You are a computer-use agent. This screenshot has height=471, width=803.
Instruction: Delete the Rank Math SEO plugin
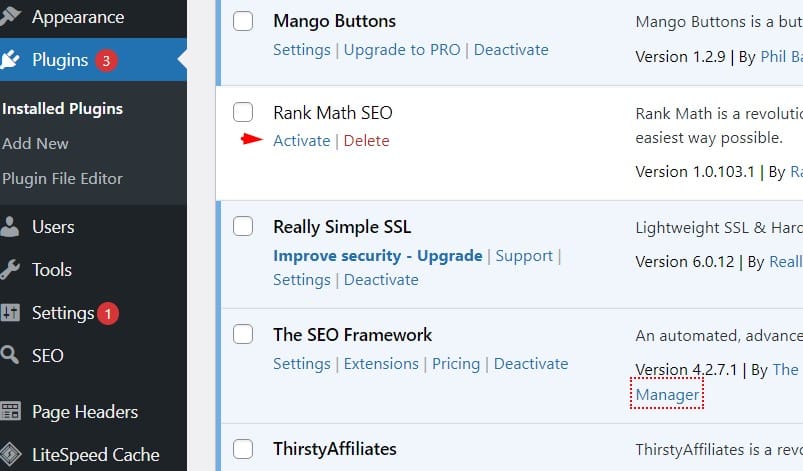click(x=367, y=141)
